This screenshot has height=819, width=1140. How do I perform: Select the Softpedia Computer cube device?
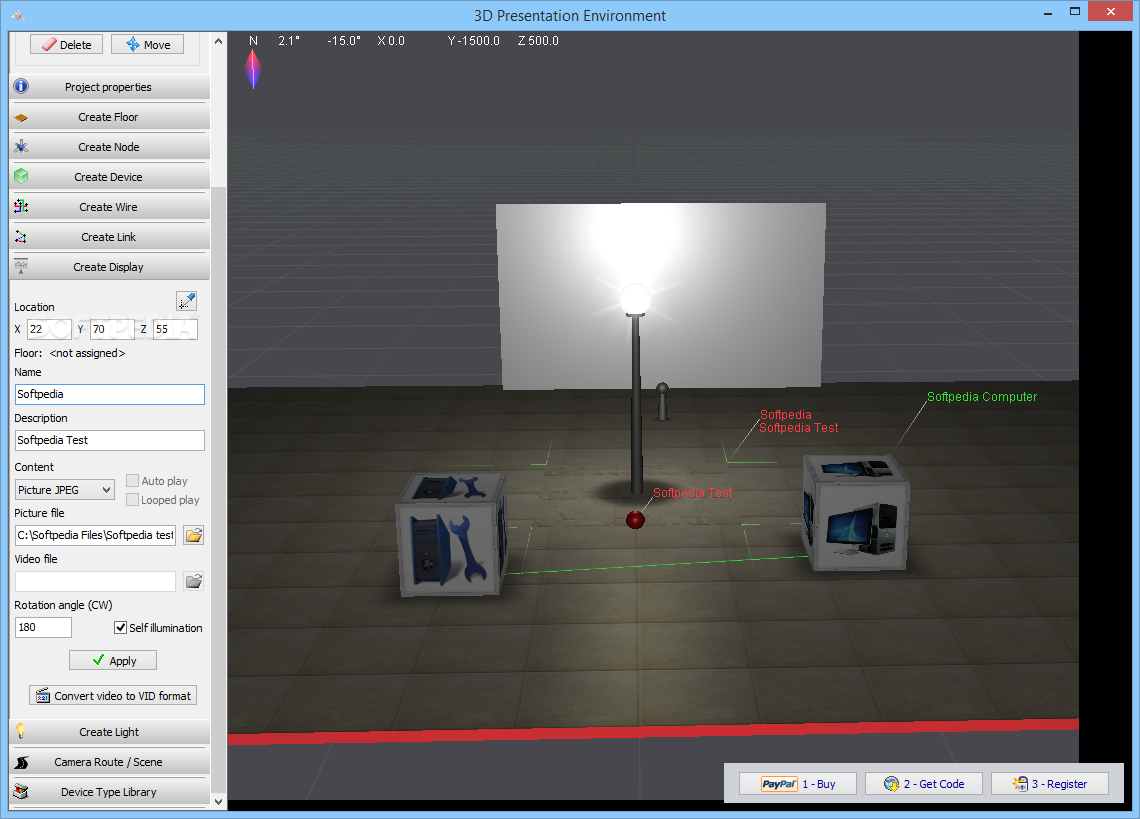coord(856,512)
